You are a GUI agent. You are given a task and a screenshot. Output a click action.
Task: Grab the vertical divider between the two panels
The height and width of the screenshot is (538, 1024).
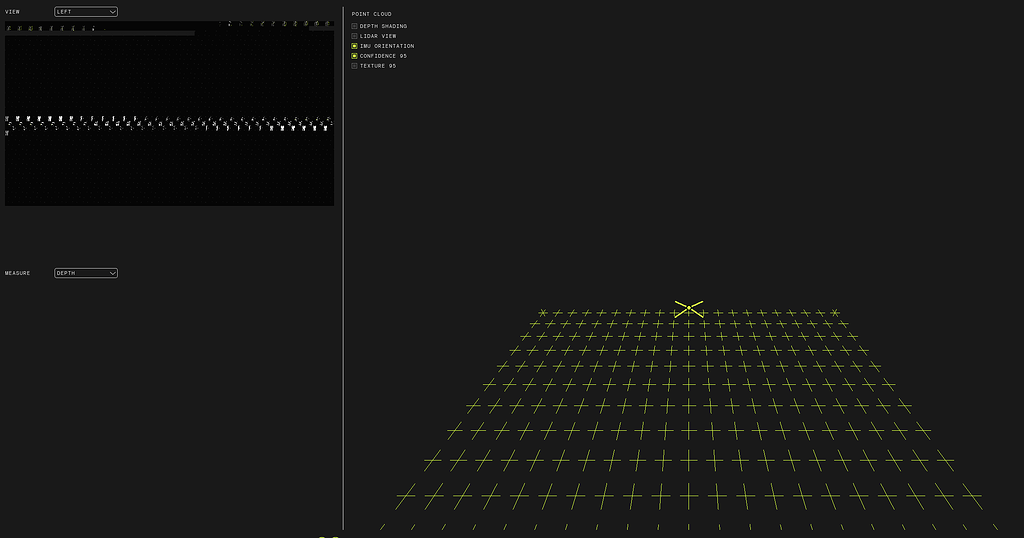point(343,269)
